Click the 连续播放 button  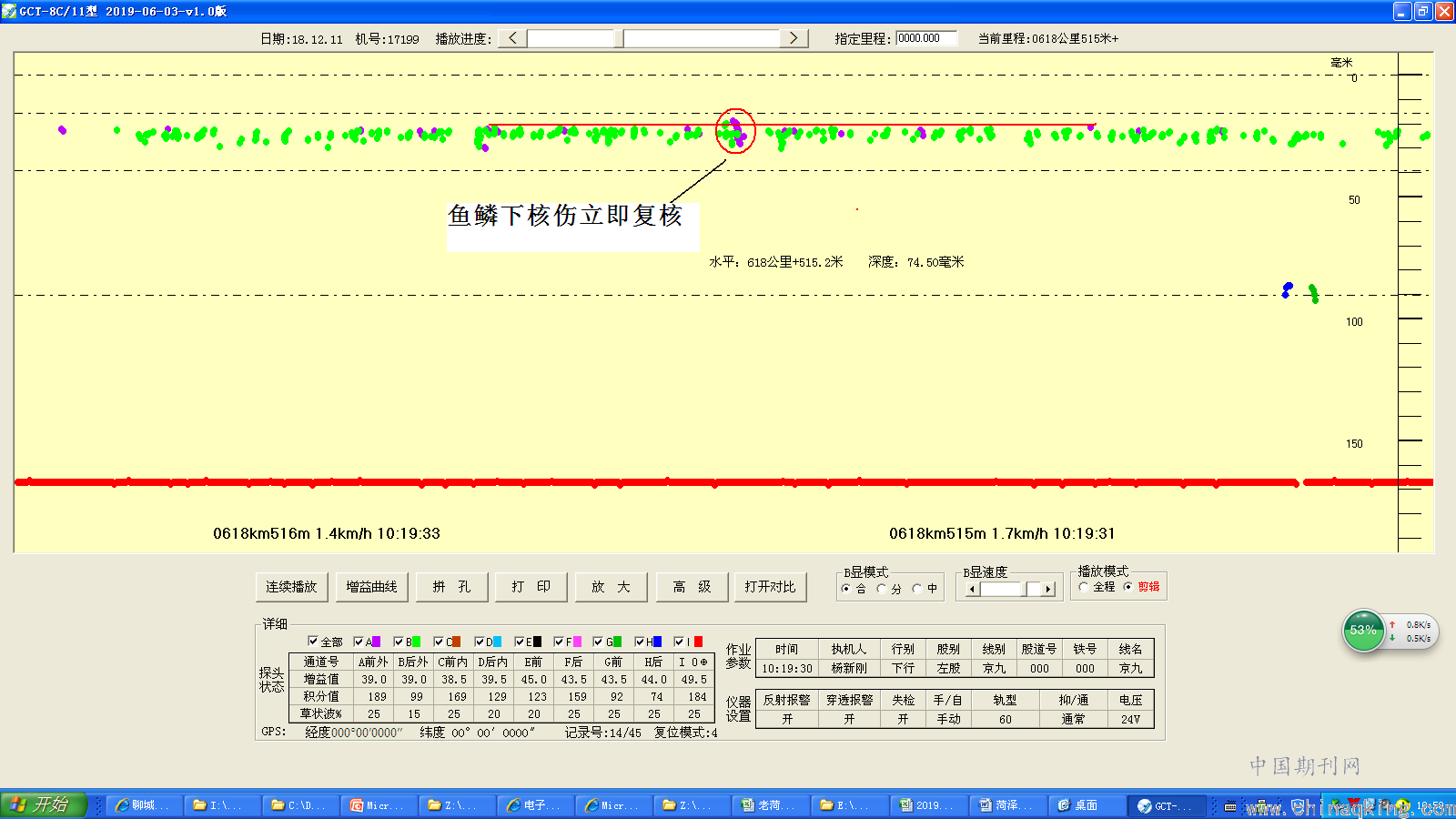(291, 587)
